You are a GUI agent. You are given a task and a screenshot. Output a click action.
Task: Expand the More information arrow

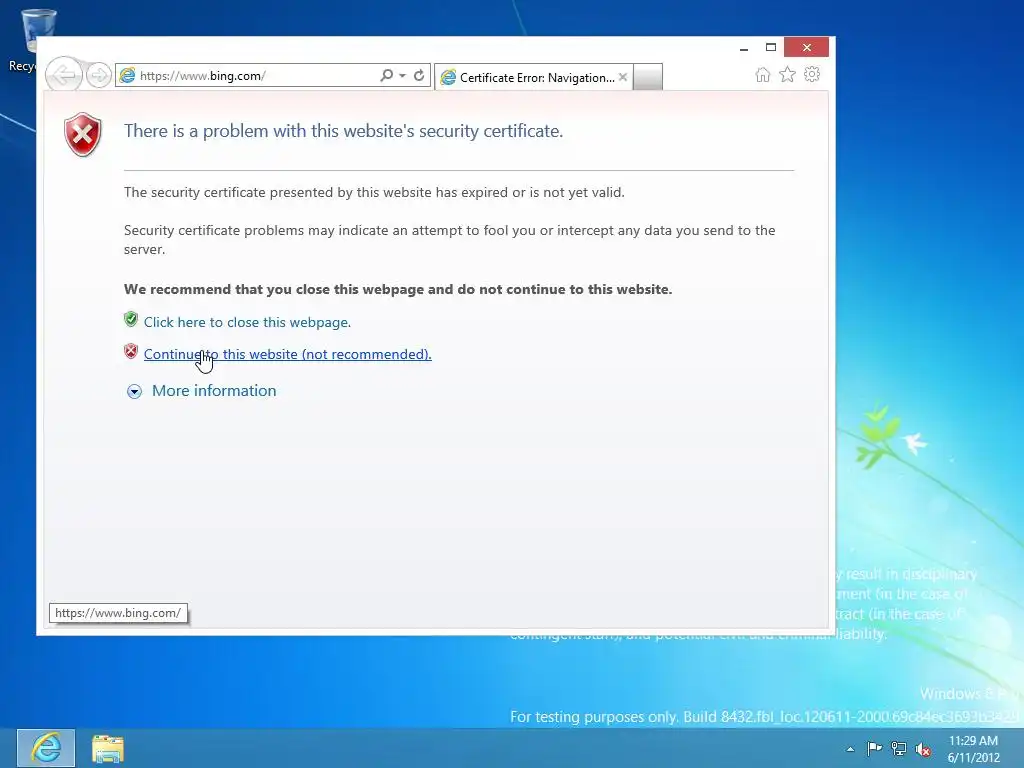pos(134,391)
